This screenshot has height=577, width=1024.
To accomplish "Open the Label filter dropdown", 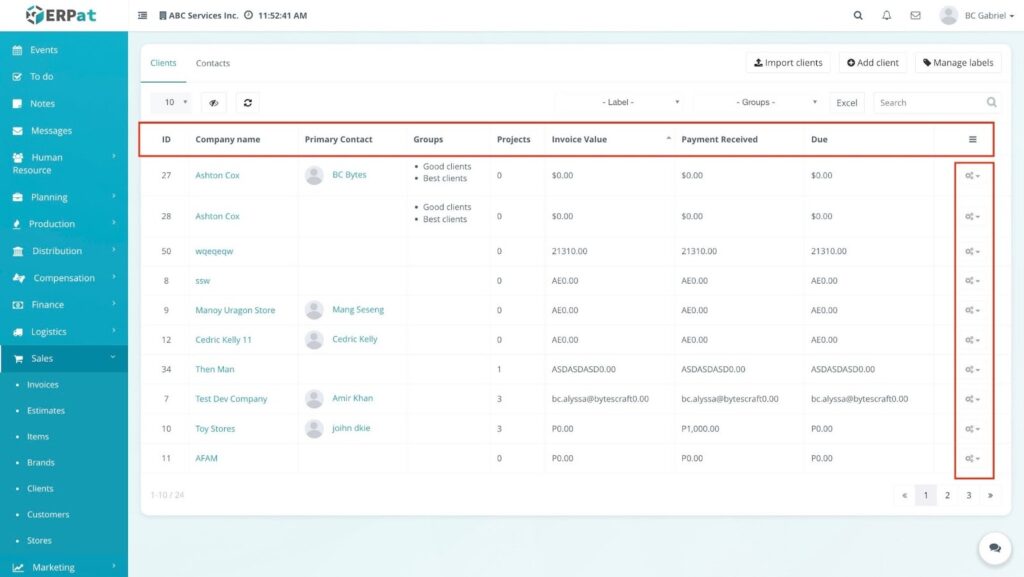I will tap(620, 102).
